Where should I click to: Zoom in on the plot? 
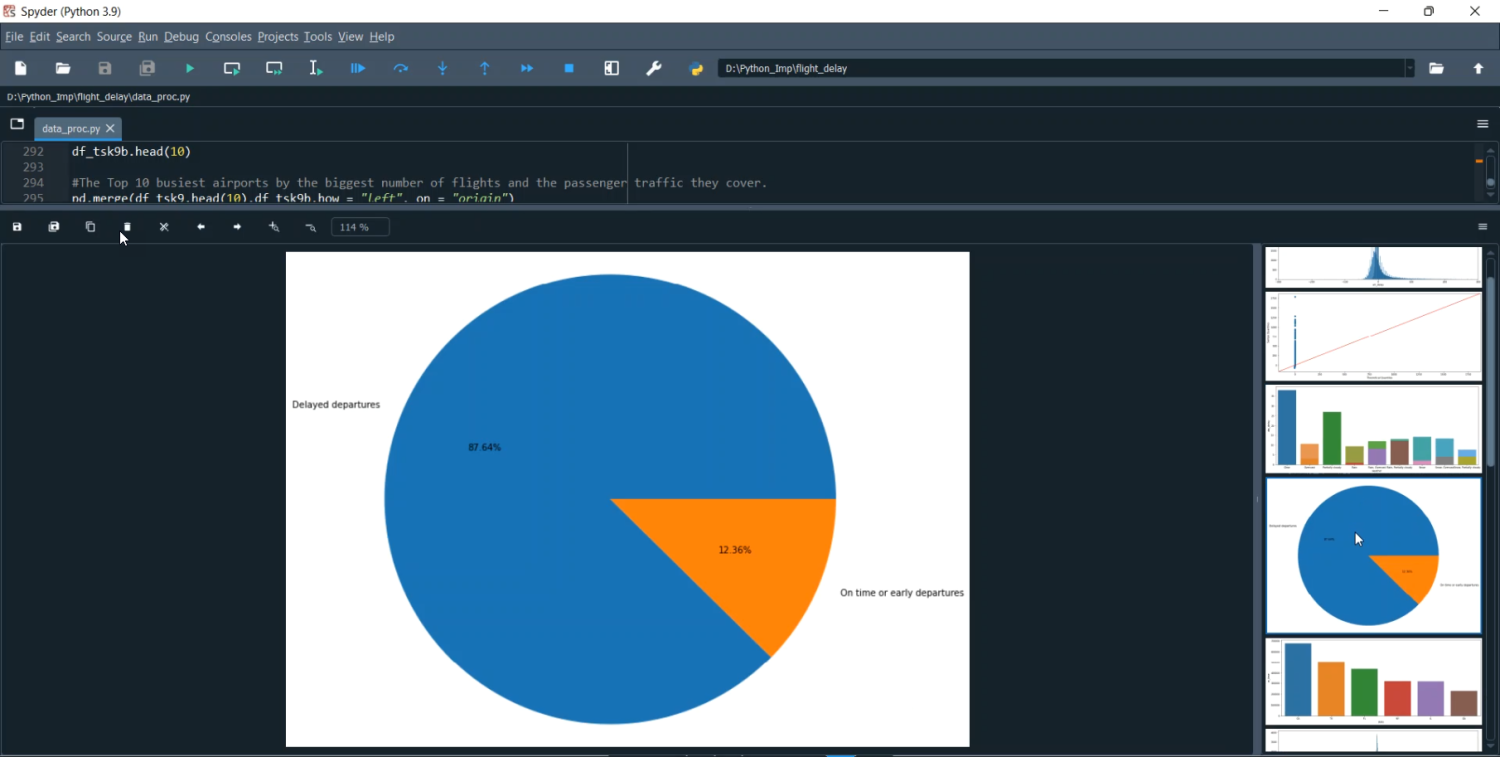[274, 227]
